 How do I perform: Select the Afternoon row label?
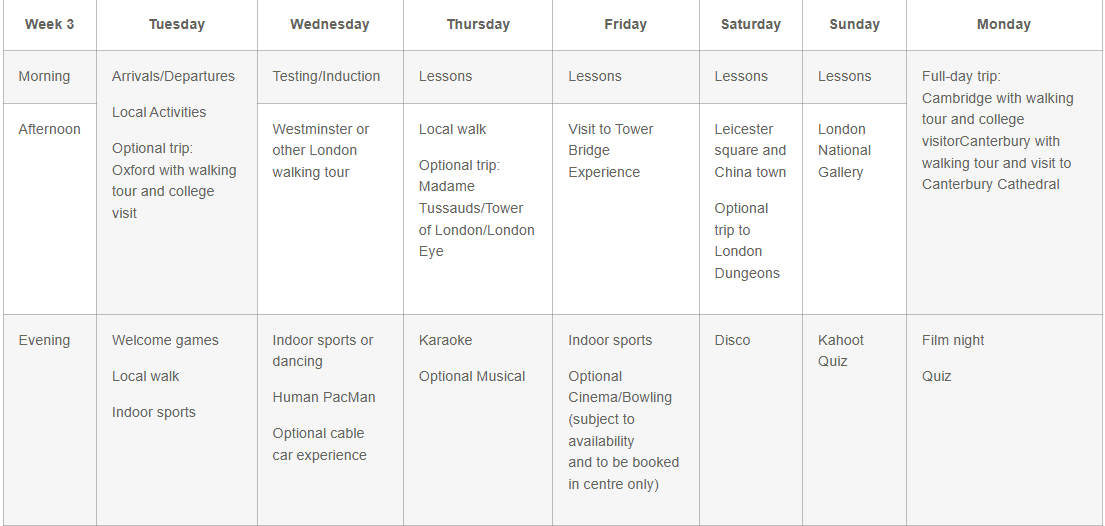(x=49, y=129)
